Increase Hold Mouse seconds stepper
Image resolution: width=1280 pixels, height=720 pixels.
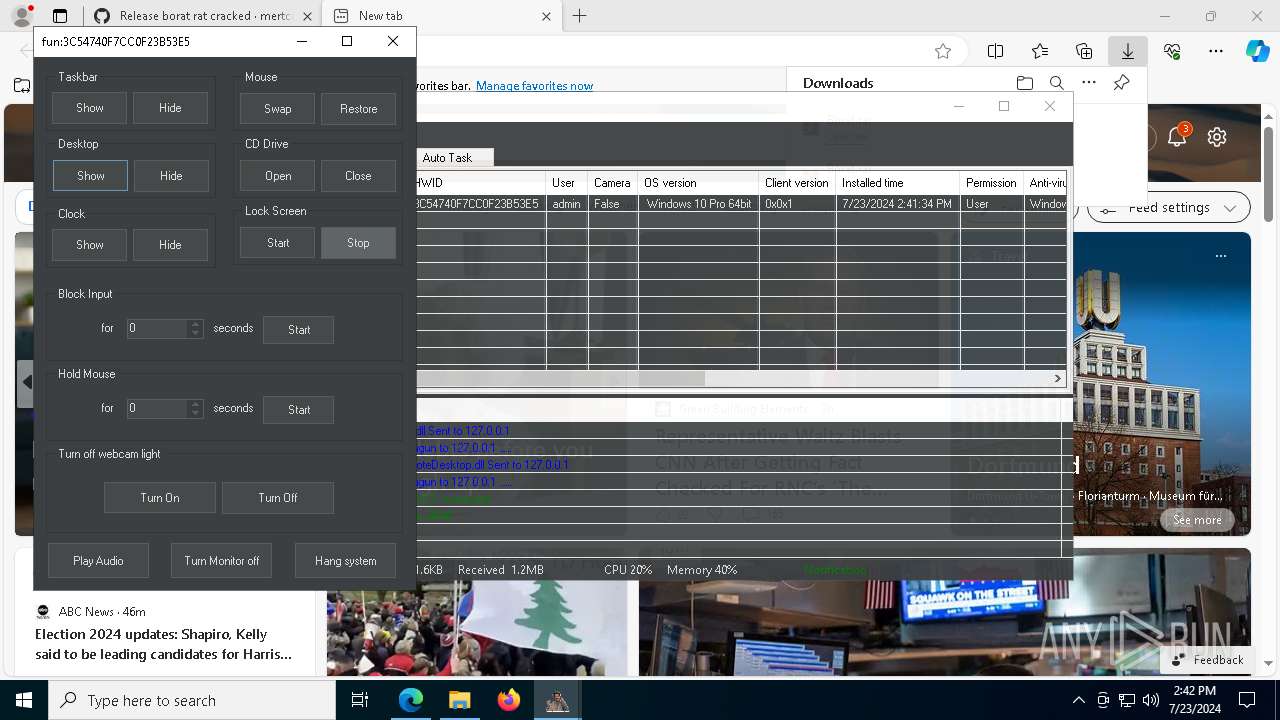point(196,404)
